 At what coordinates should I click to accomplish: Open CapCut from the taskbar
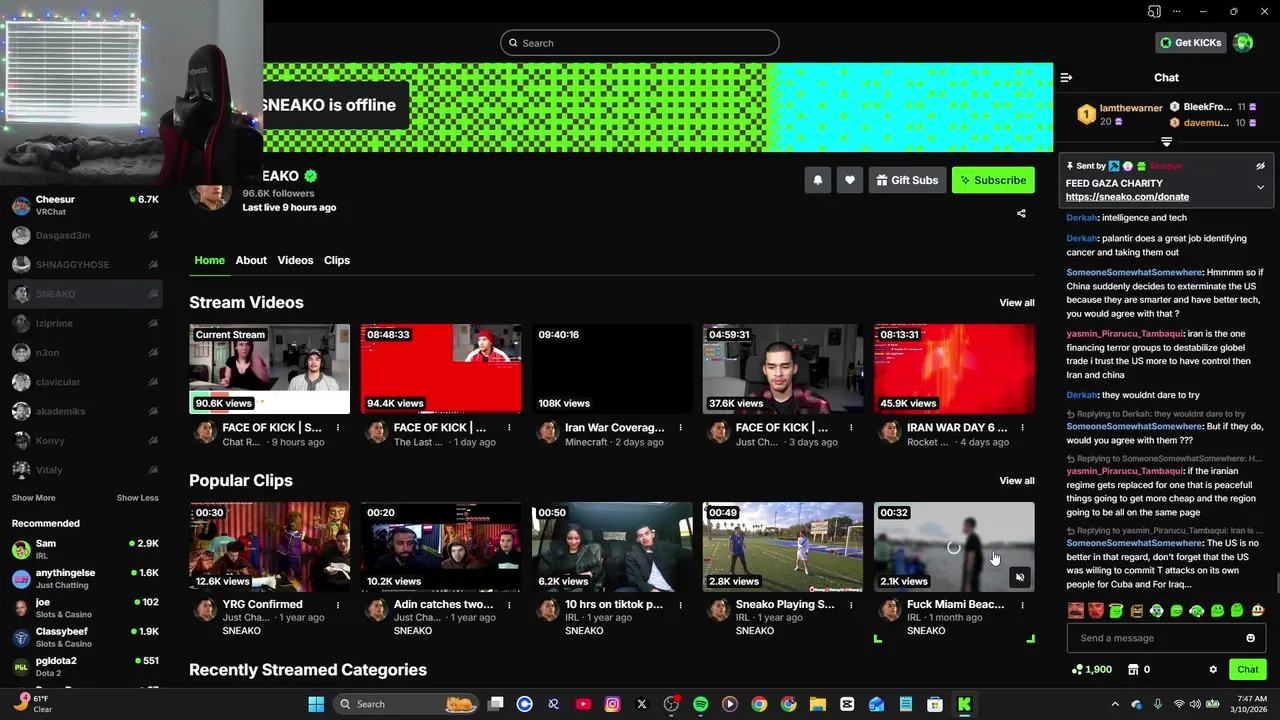coord(847,704)
